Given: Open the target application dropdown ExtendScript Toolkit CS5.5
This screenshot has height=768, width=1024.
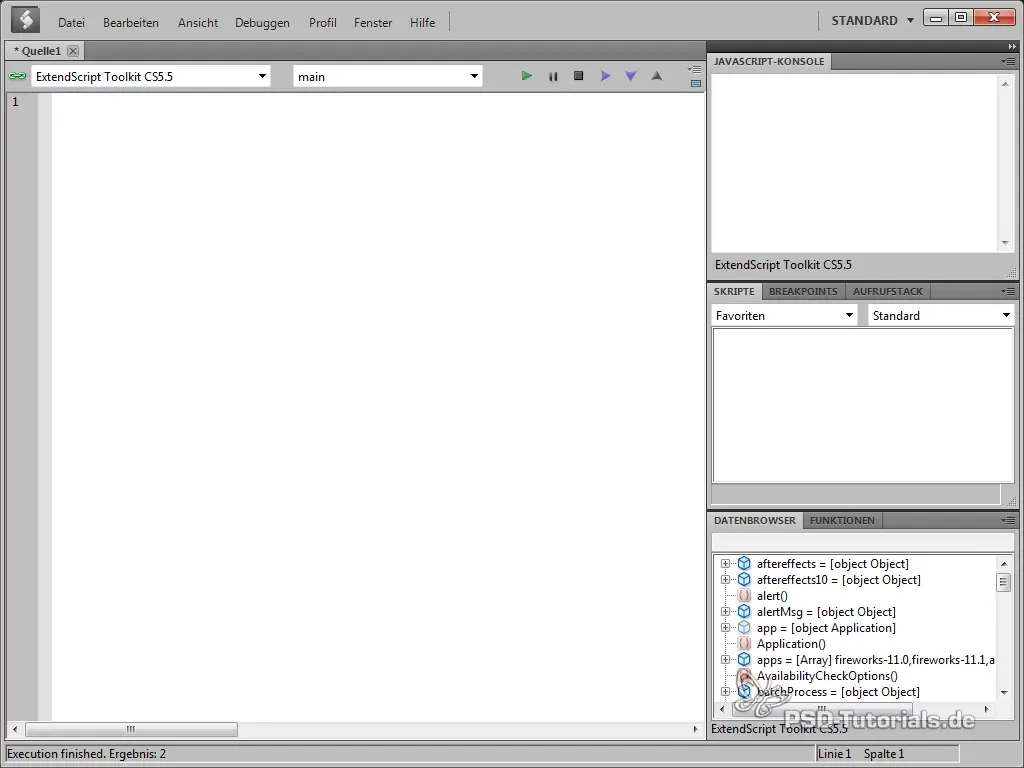Looking at the screenshot, I should click(x=151, y=76).
